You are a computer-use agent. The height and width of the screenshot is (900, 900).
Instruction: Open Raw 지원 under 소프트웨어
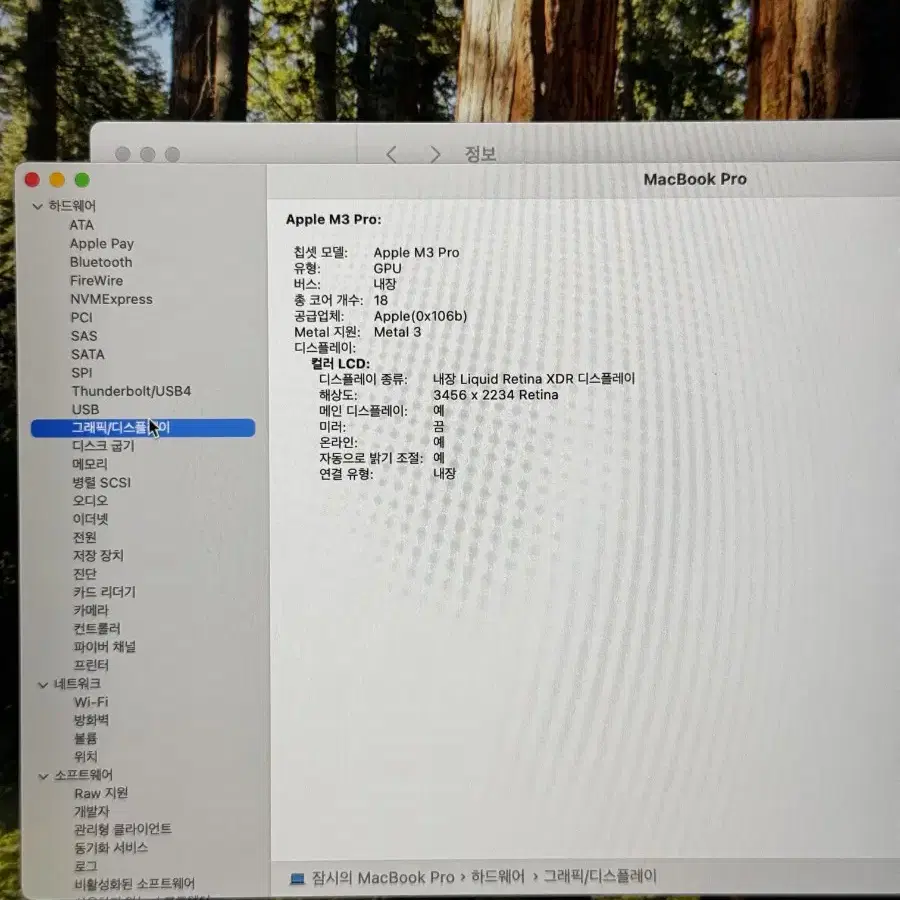pos(101,793)
